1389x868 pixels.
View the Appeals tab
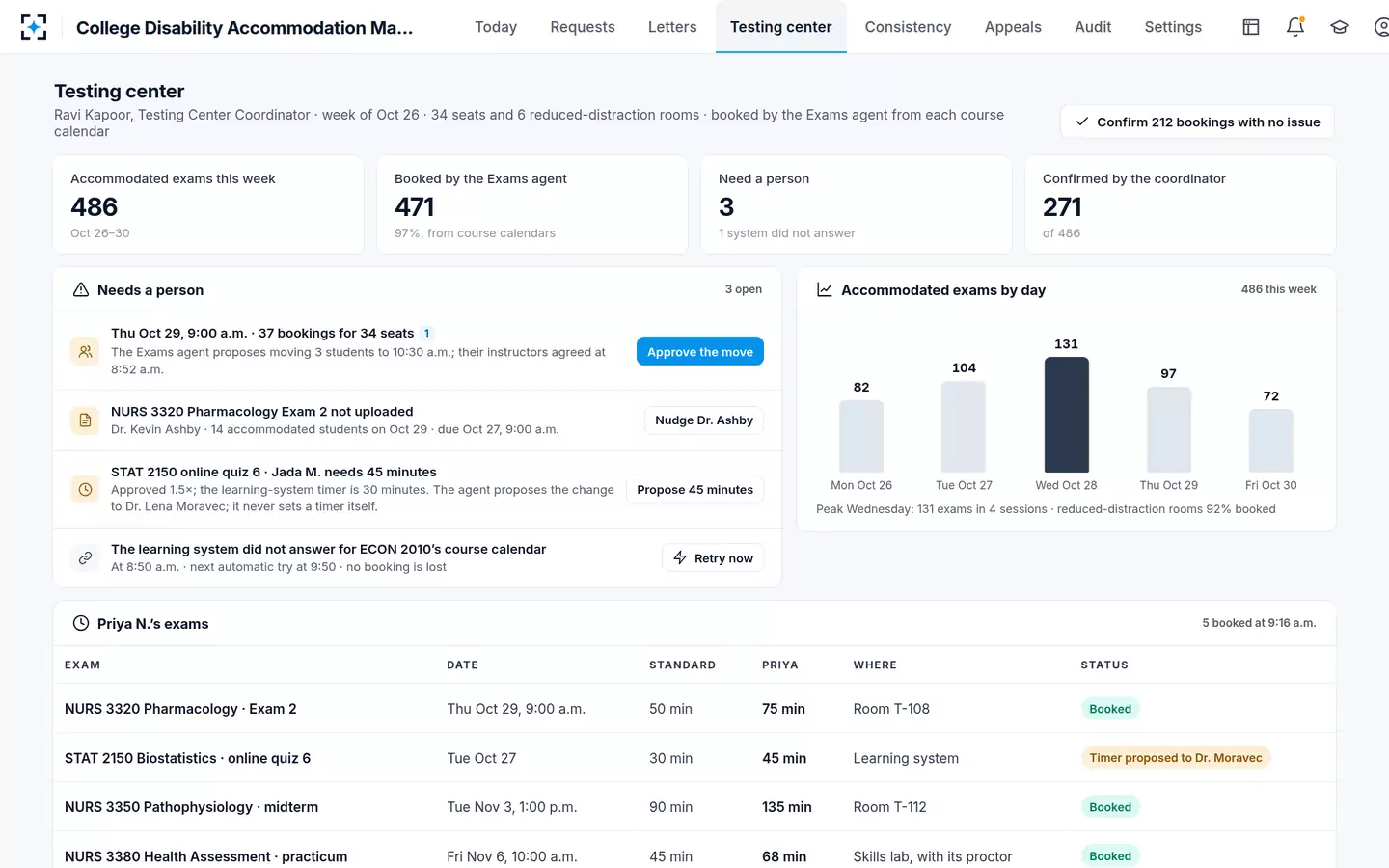tap(1013, 27)
